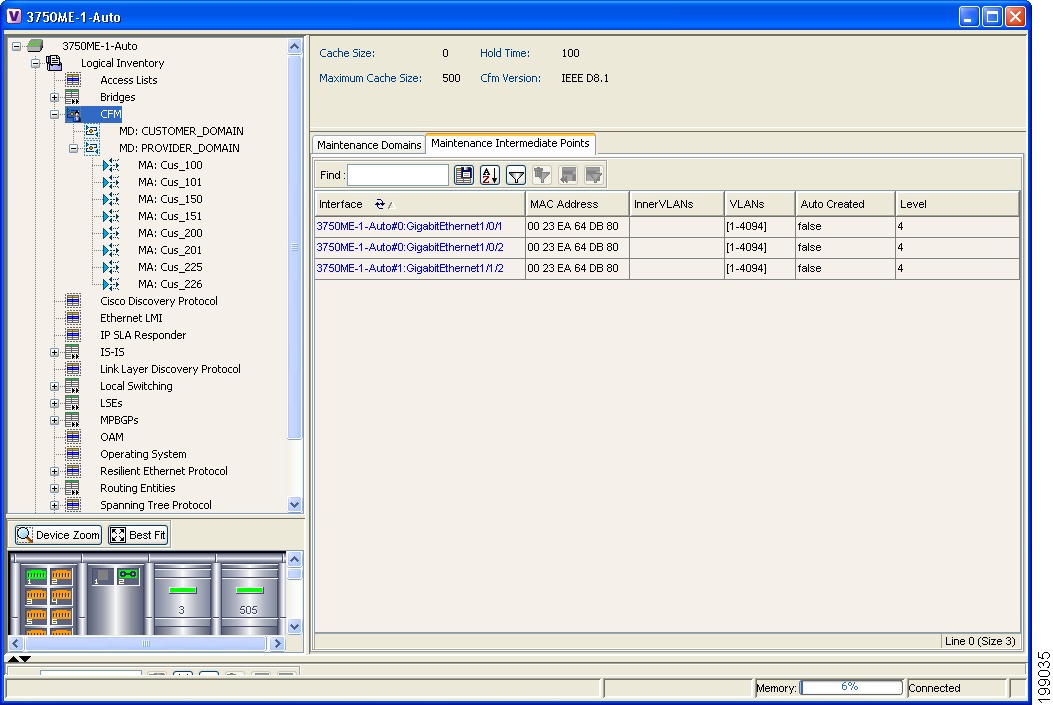Click the A-Z sort table values icon
The height and width of the screenshot is (705, 1053).
pos(490,175)
